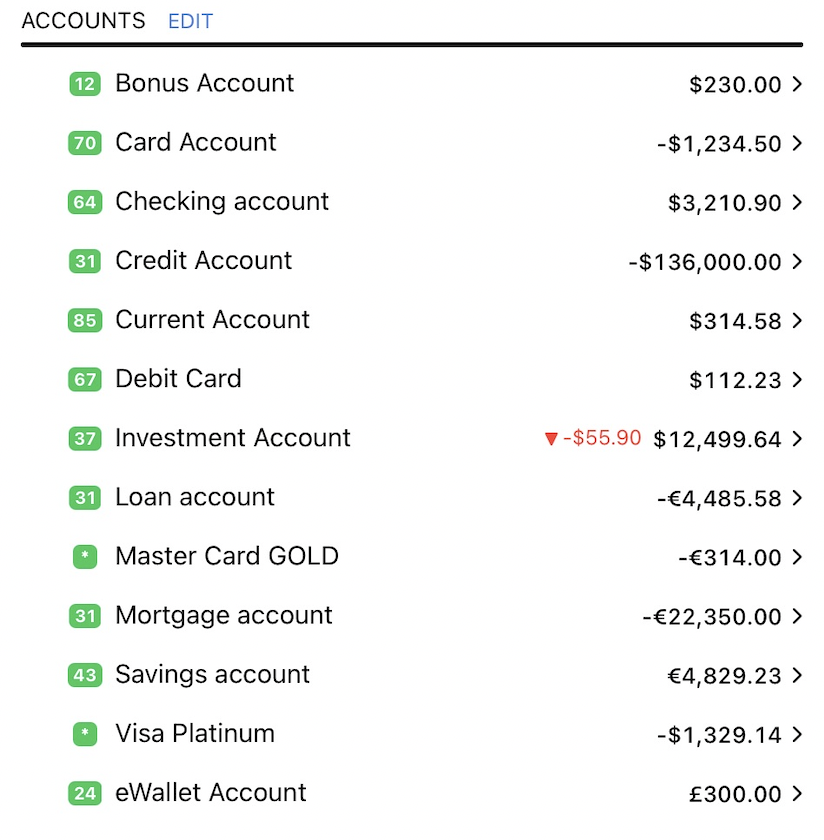Click the €4,829.23 Savings account balance
This screenshot has width=824, height=840.
[x=724, y=676]
